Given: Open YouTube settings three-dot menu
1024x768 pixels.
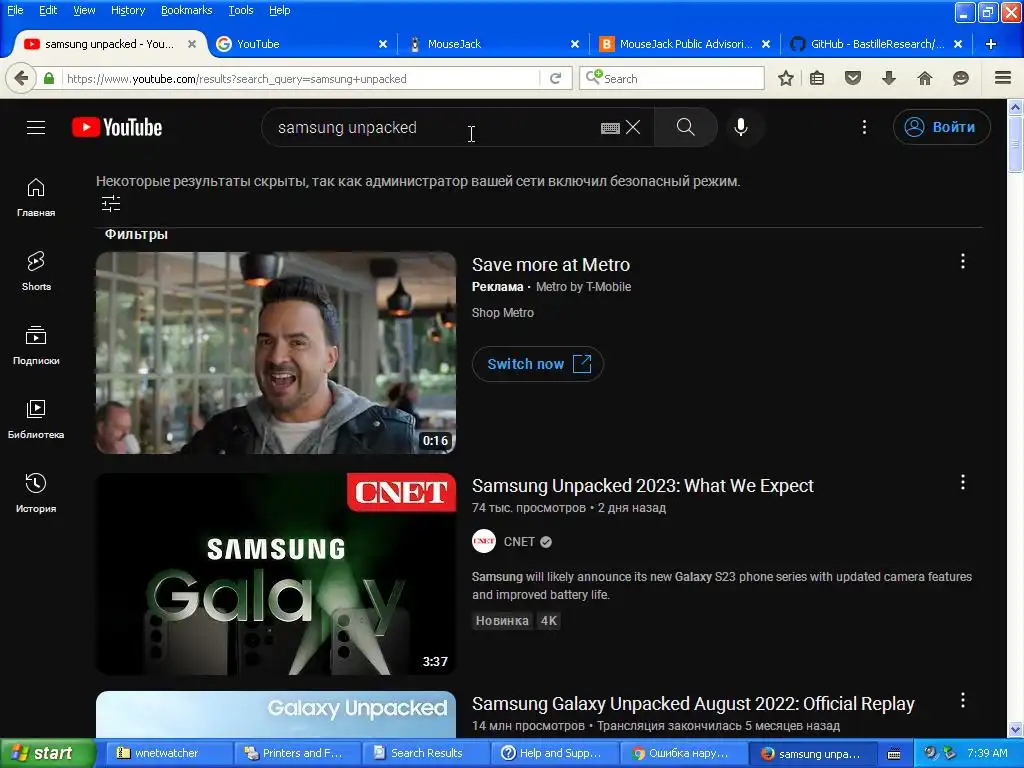Looking at the screenshot, I should [x=864, y=127].
